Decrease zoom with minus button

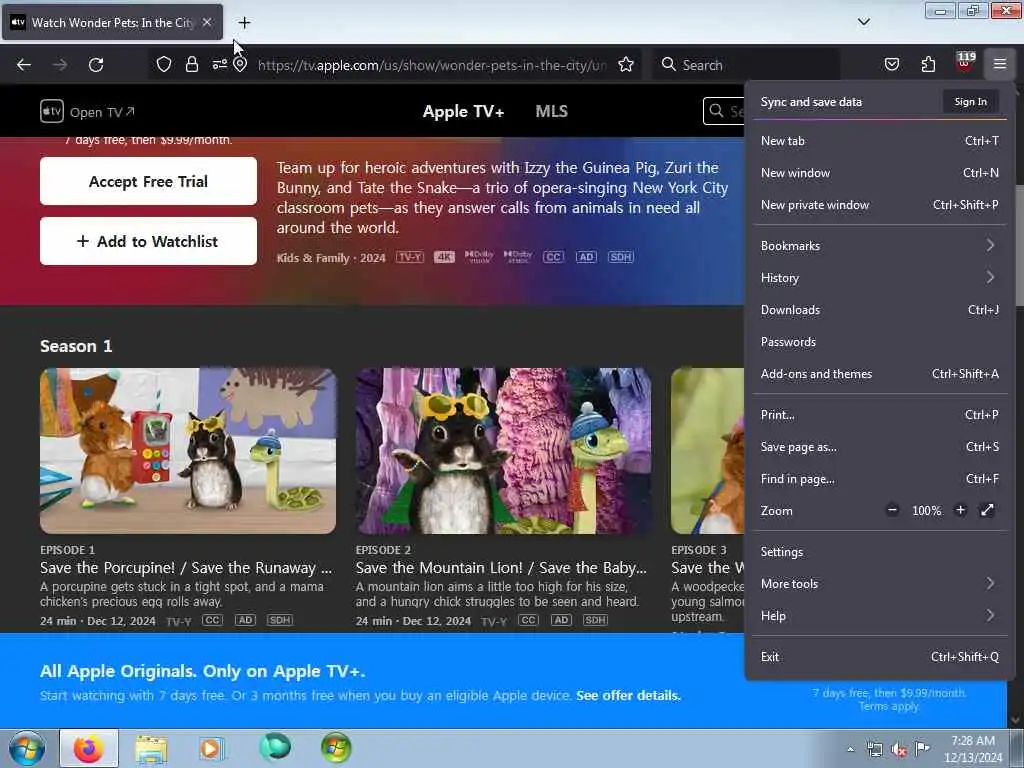(x=892, y=511)
